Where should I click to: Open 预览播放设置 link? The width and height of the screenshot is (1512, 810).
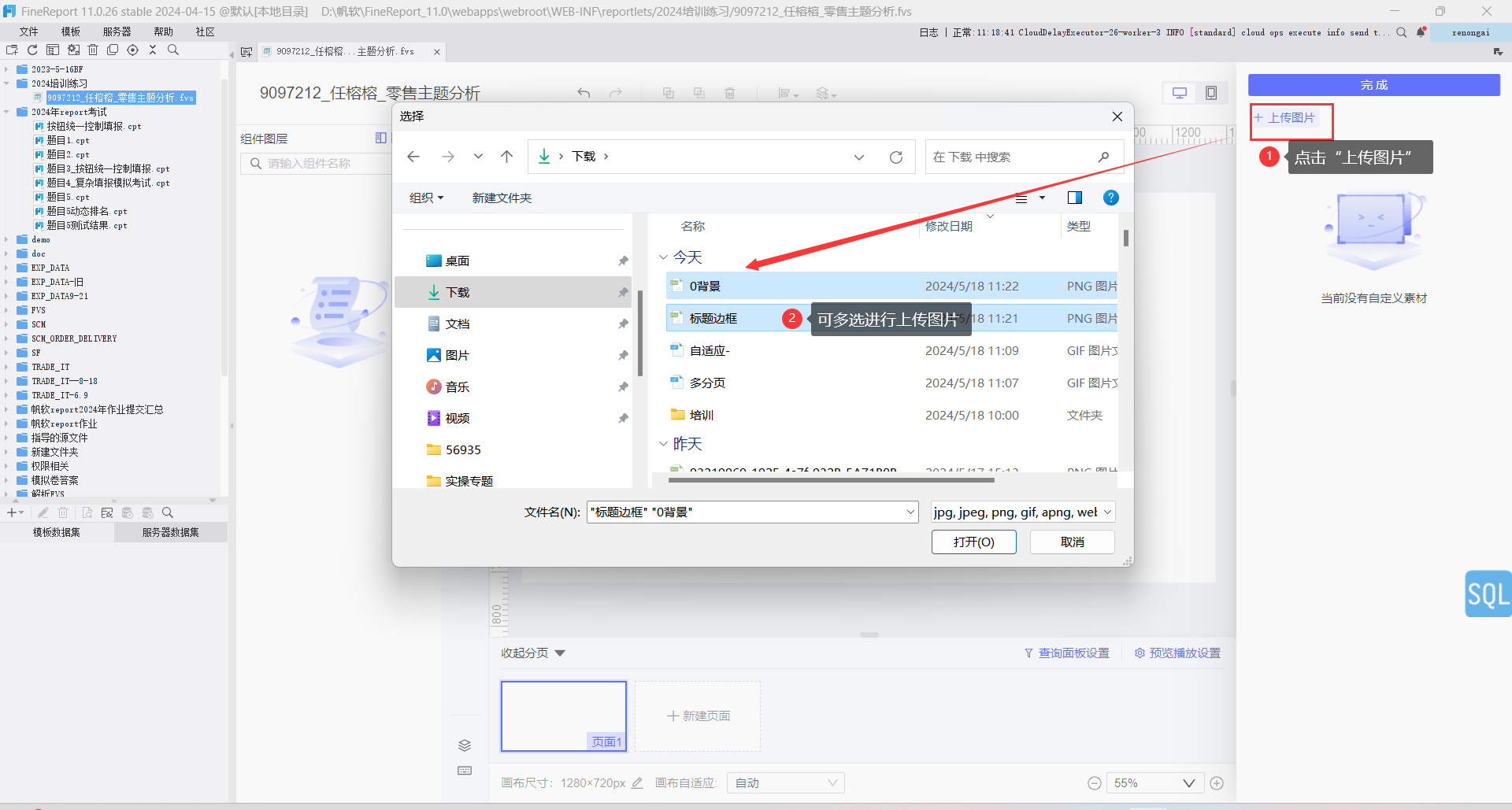tap(1178, 653)
